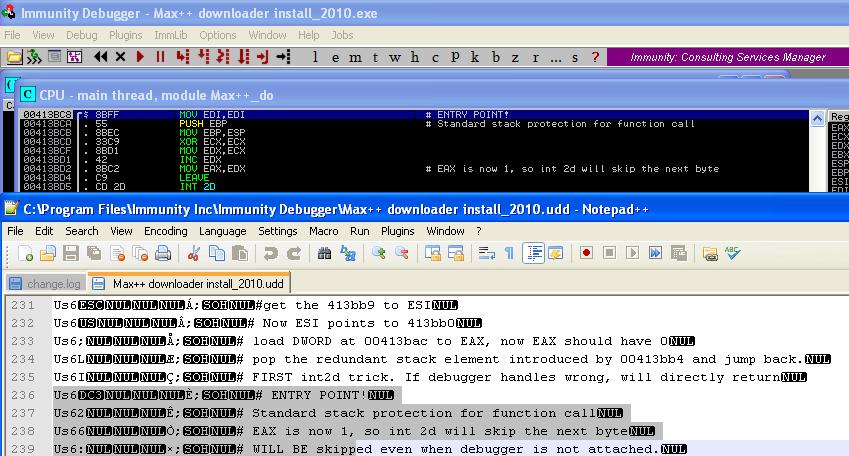Click the Playback macro icon
Image resolution: width=849 pixels, height=456 pixels.
click(x=632, y=253)
